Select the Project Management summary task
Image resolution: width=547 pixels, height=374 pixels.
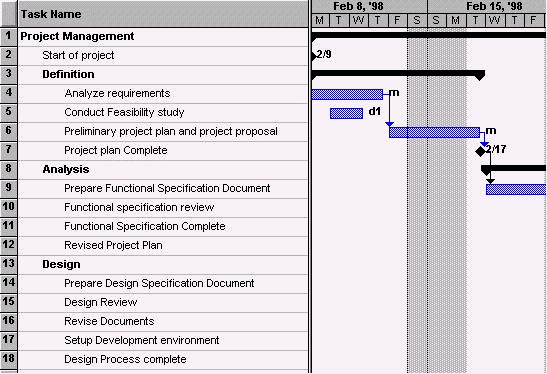(77, 36)
